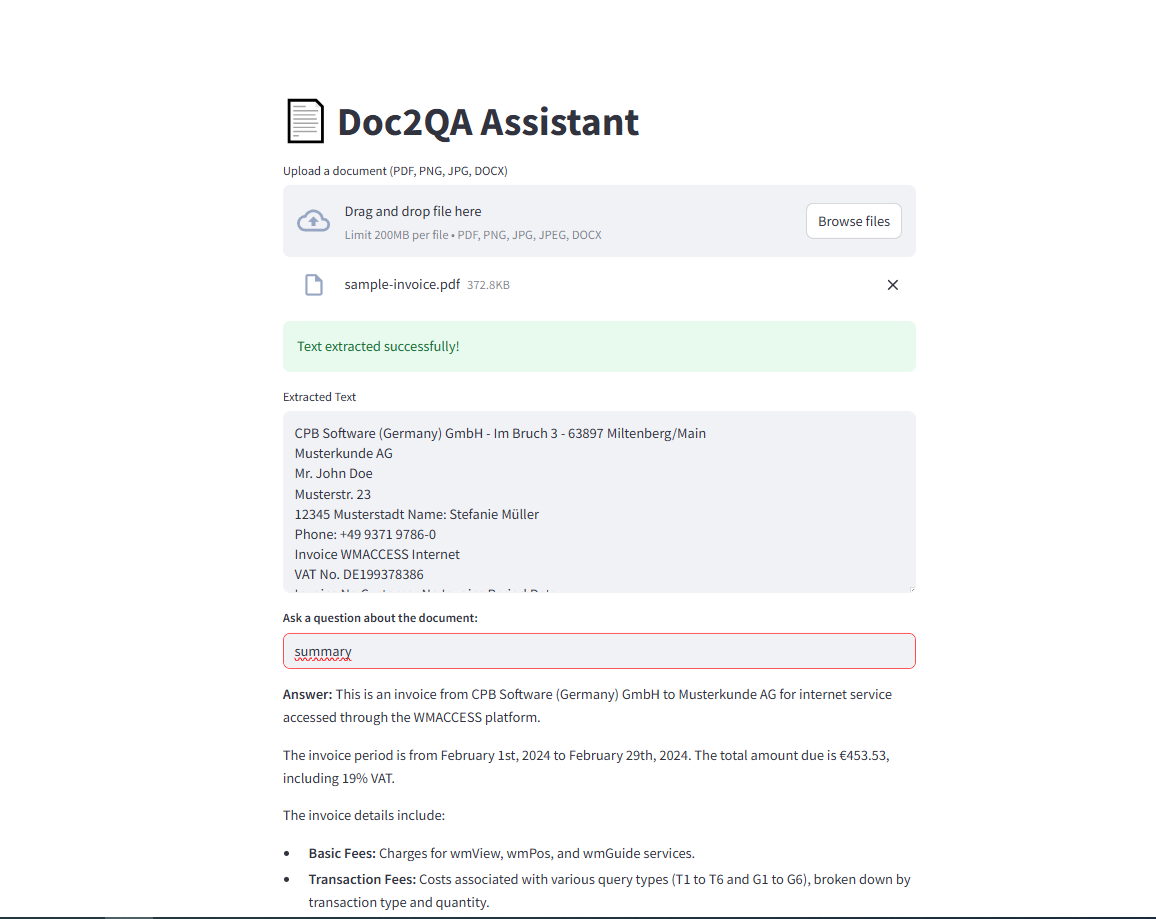The image size is (1156, 919).
Task: Click the 'Basic Fees' bullet item
Action: (x=501, y=853)
